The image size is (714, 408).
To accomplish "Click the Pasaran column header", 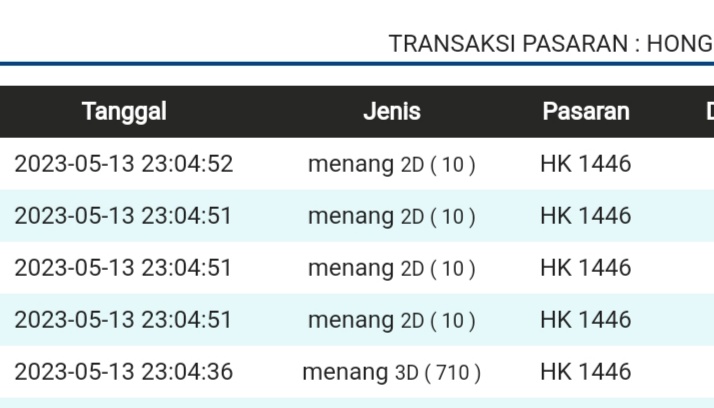I will [x=586, y=112].
